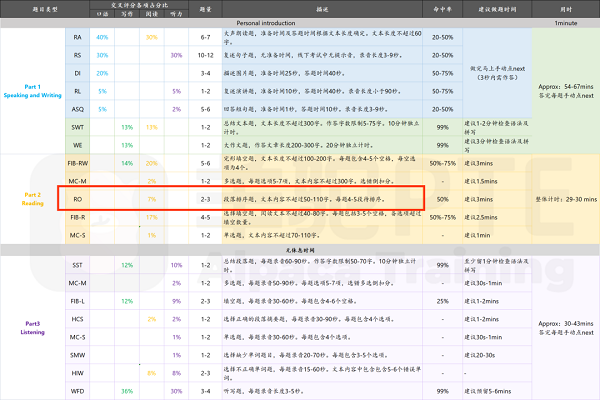
Task: Click the '10%' listening score in SST row
Action: (176, 265)
